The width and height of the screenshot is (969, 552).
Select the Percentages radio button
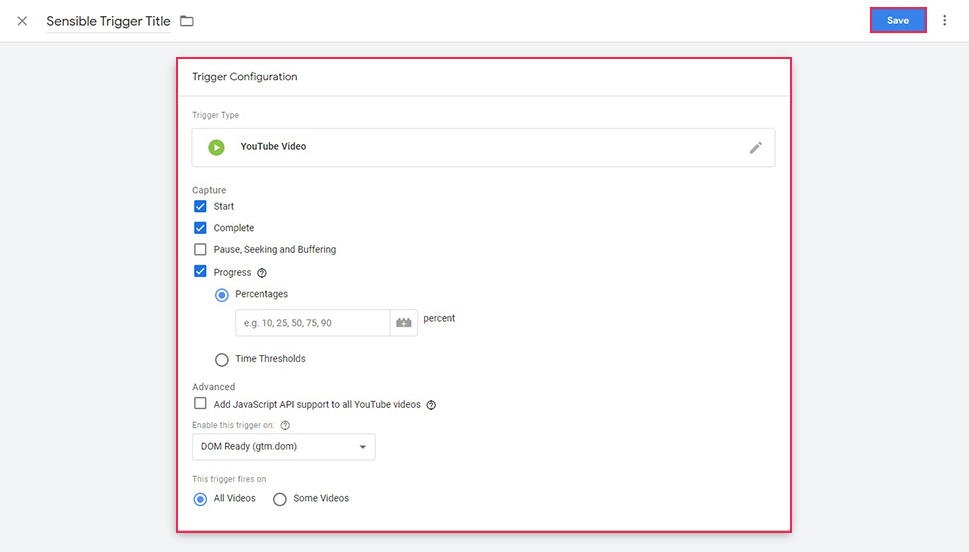pos(221,295)
